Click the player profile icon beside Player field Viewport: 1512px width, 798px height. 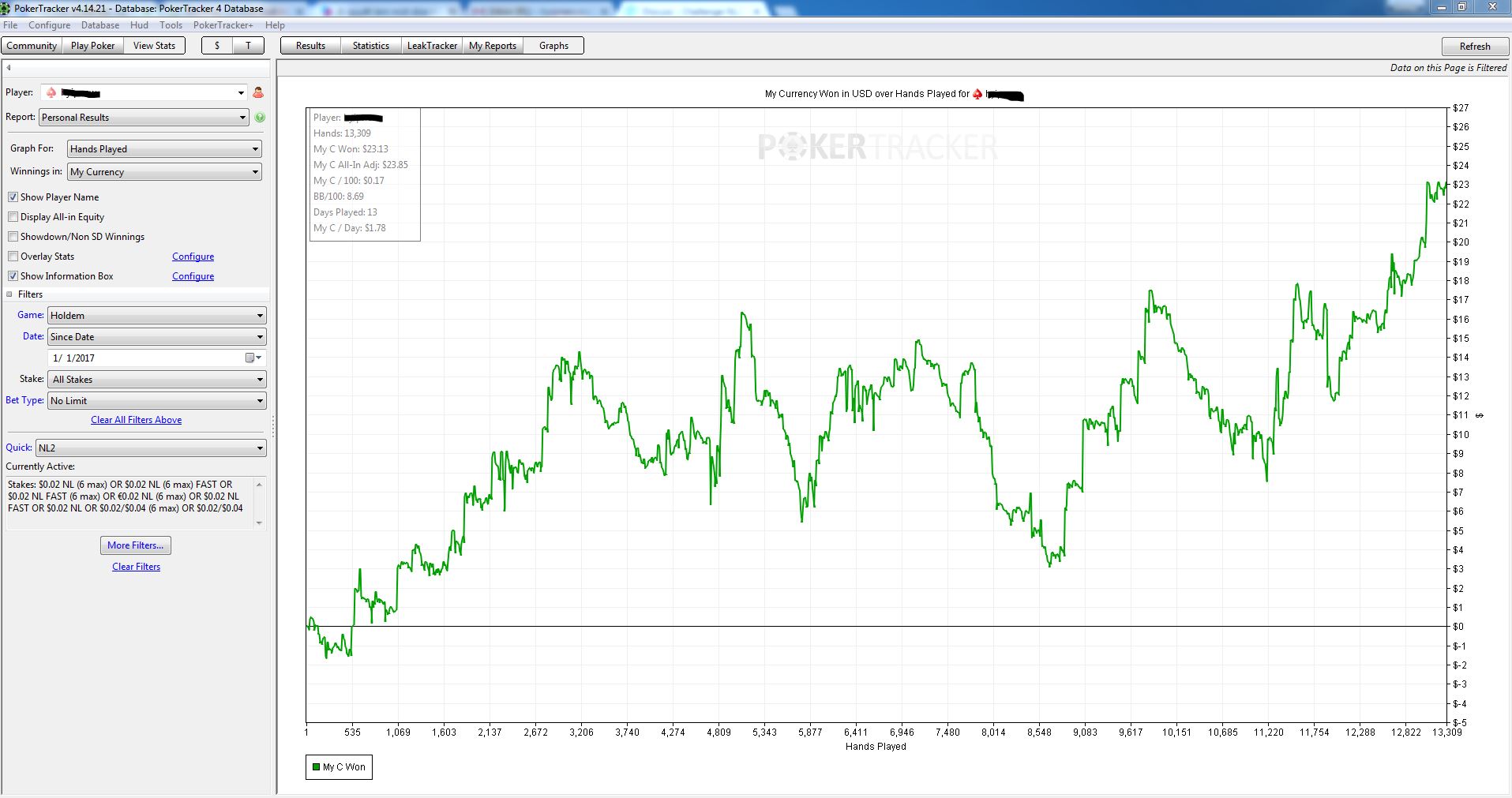pos(258,92)
